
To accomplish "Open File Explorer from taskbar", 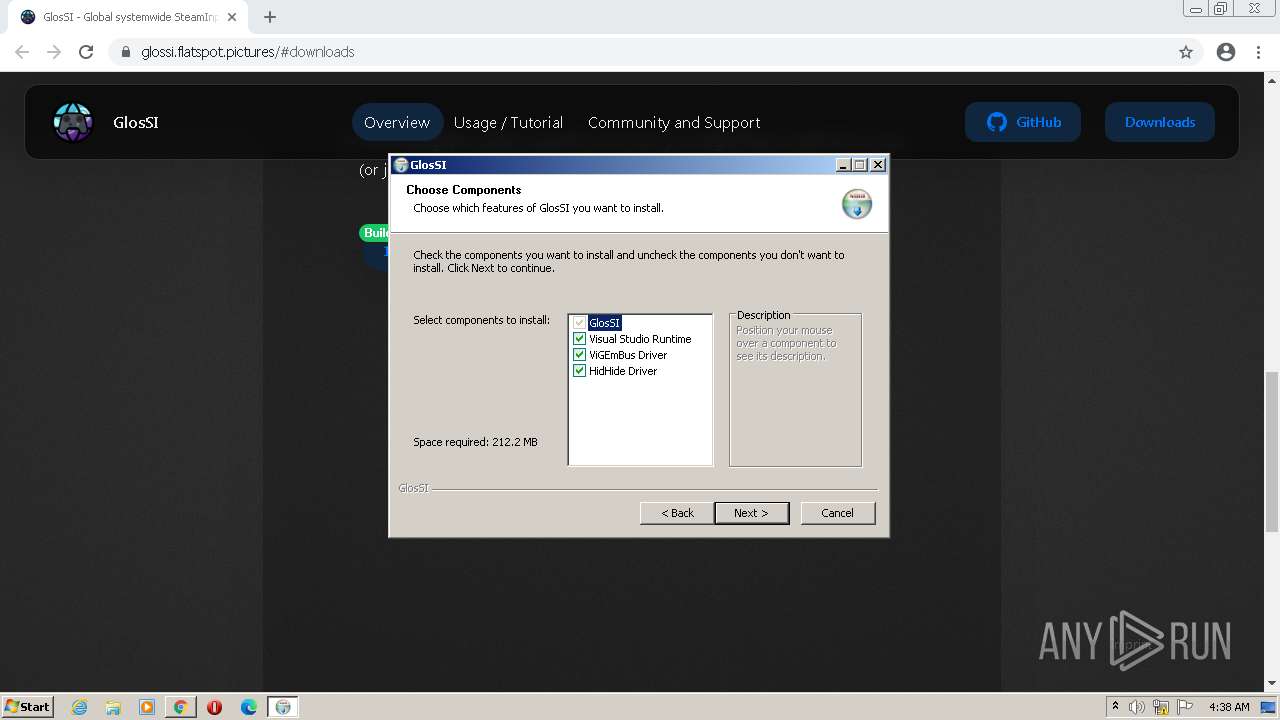I will point(113,707).
